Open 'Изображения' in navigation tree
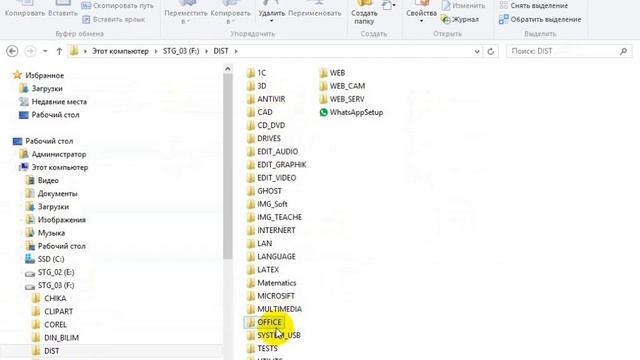The width and height of the screenshot is (640, 360). coord(56,220)
